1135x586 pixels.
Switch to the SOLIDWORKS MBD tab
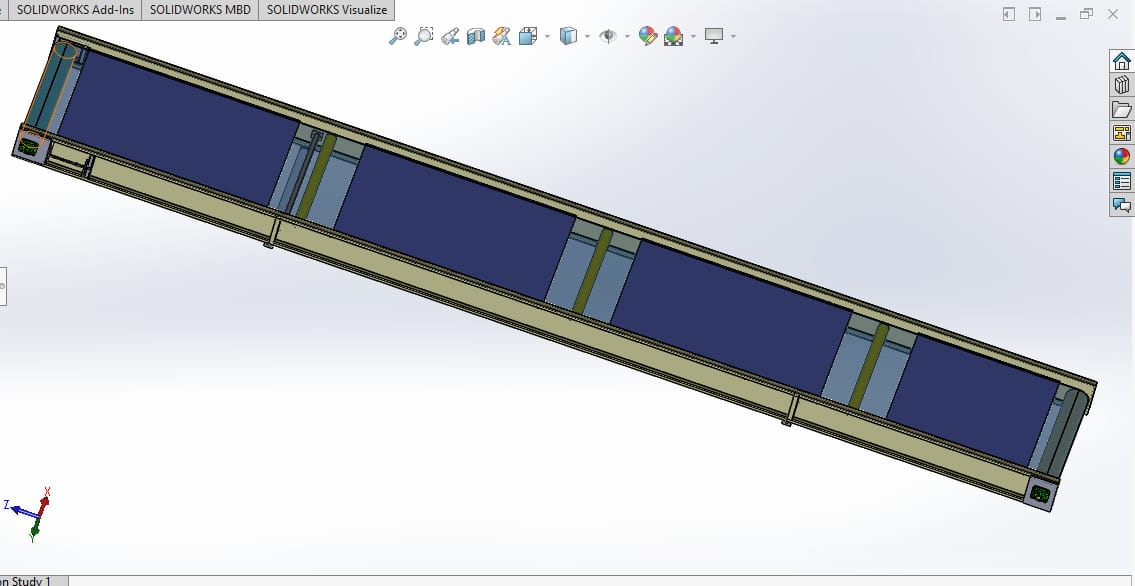point(200,10)
